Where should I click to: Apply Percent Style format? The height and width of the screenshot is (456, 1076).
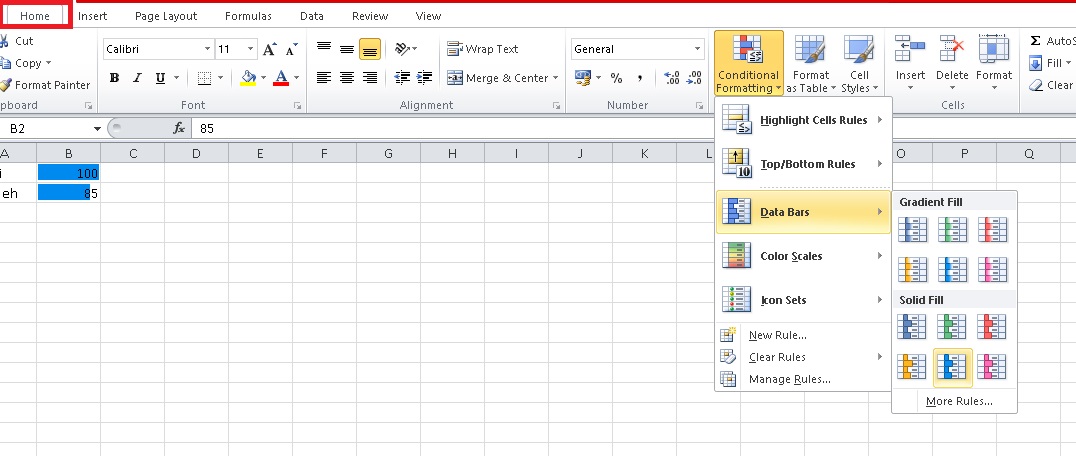(x=616, y=78)
